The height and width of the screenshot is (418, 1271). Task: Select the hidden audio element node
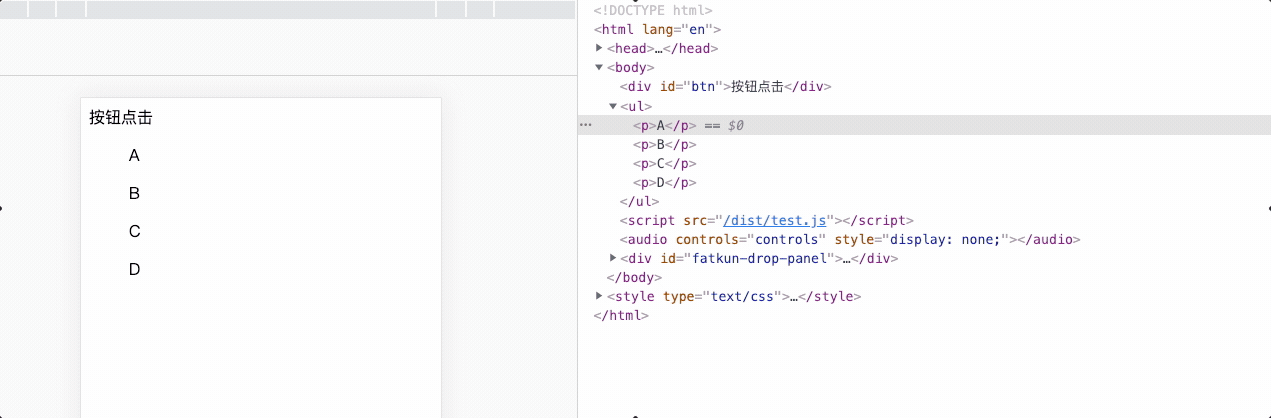(850, 240)
